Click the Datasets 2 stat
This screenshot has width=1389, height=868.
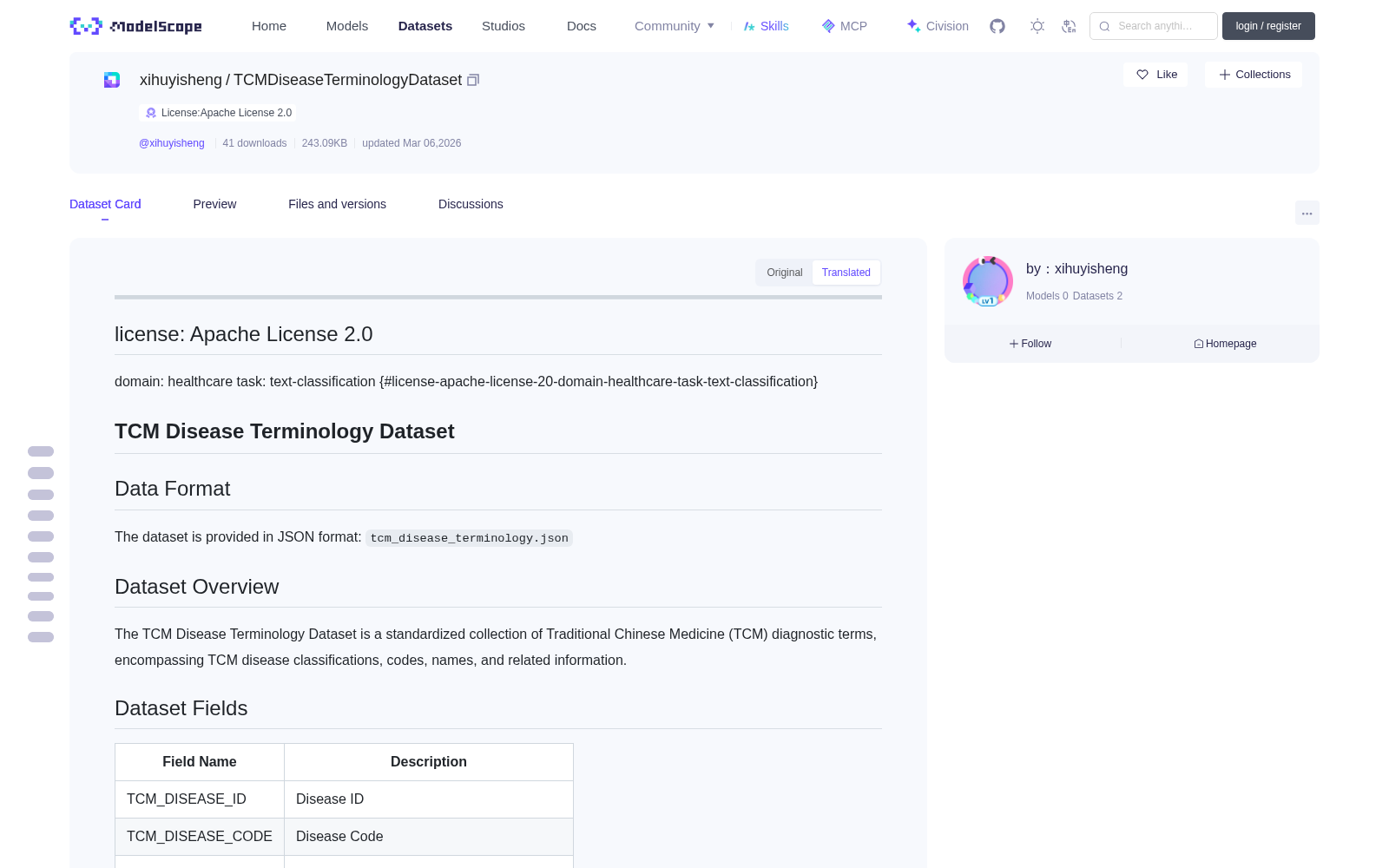click(x=1097, y=296)
